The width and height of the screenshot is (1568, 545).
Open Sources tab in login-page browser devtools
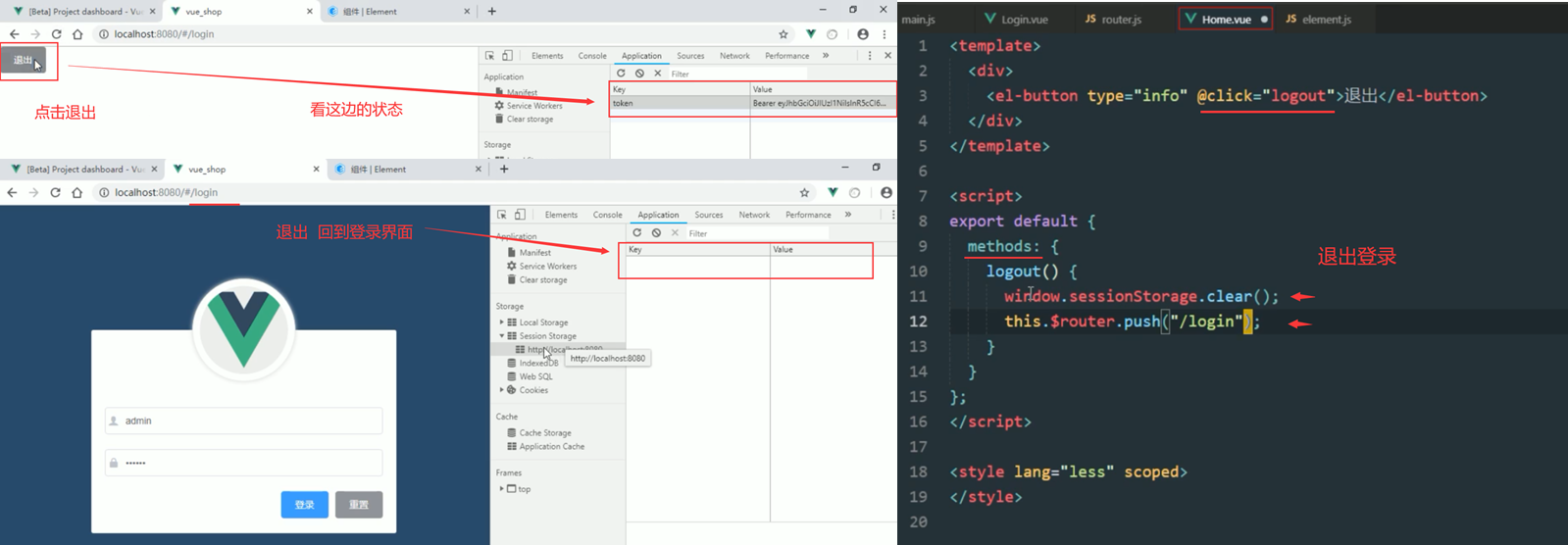tap(709, 215)
